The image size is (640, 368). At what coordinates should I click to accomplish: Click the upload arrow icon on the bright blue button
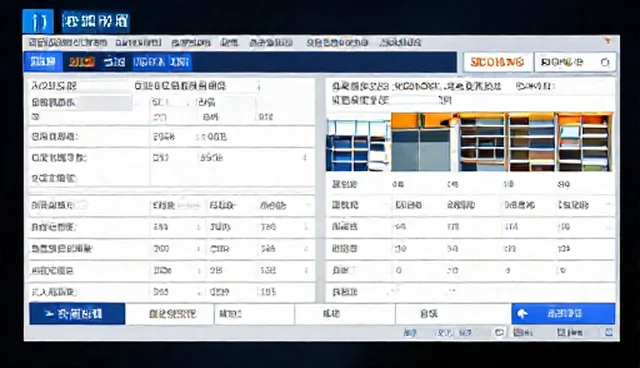(x=522, y=314)
